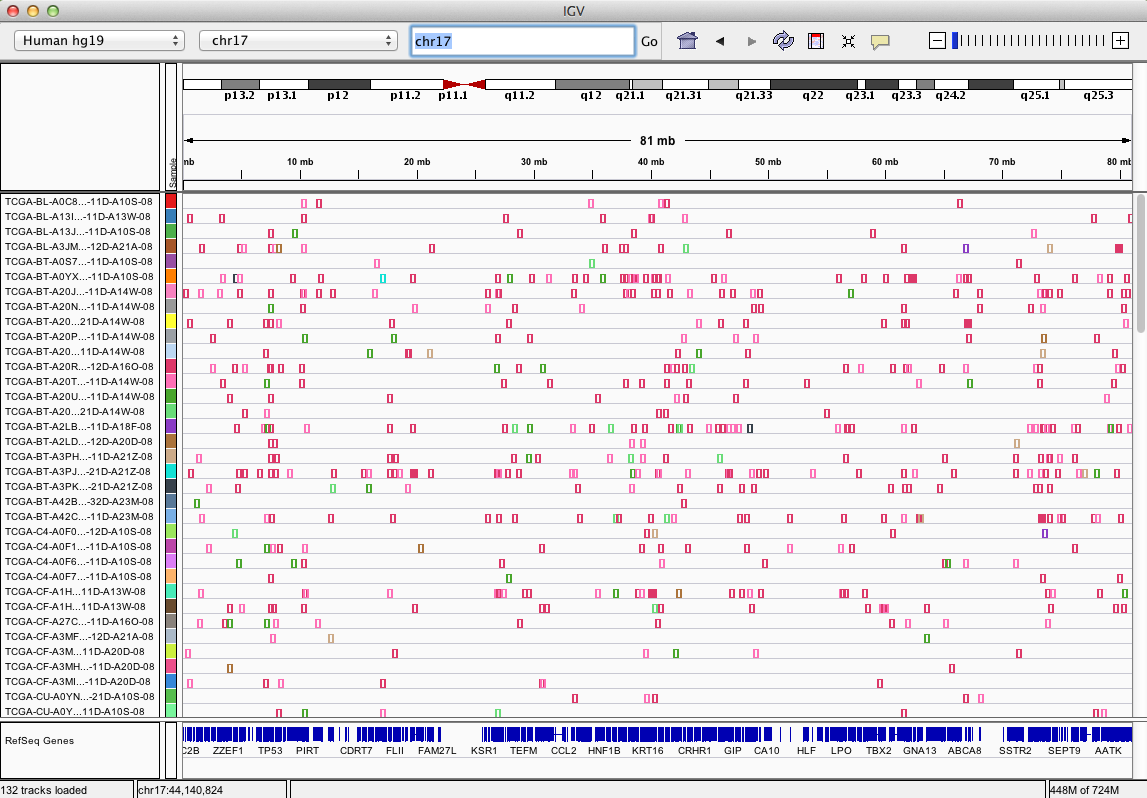This screenshot has width=1147, height=798.
Task: Open the Human hg19 genome dropdown
Action: click(x=98, y=41)
